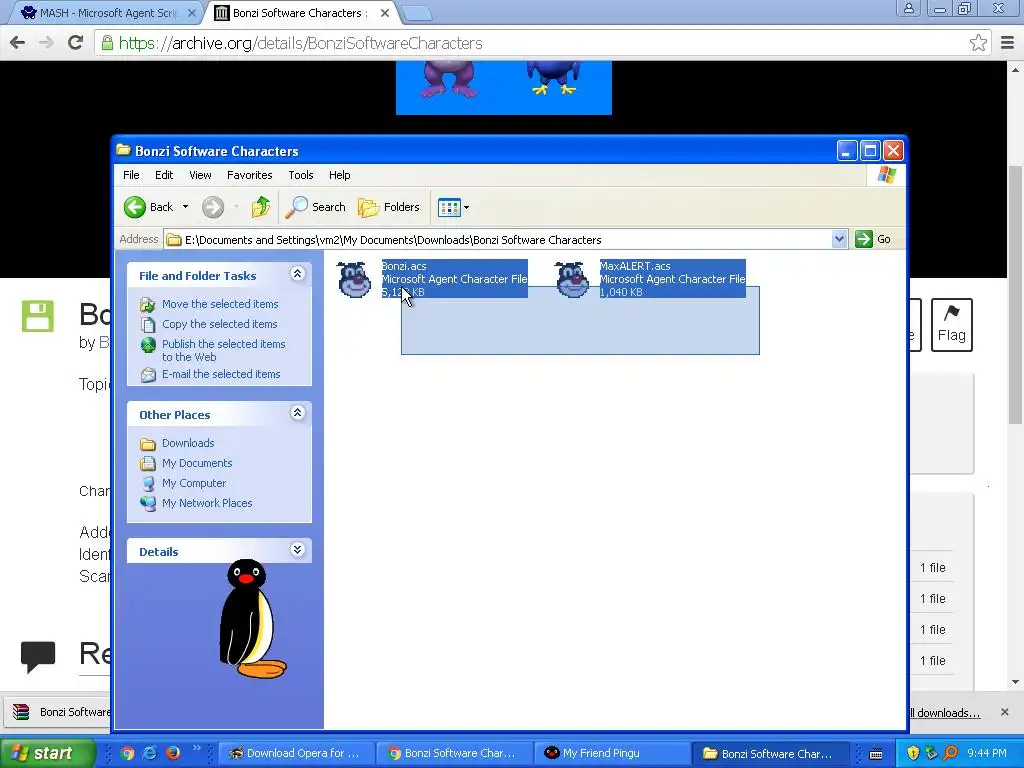This screenshot has width=1024, height=768.
Task: Close the Chrome downloads bar
Action: (1005, 712)
